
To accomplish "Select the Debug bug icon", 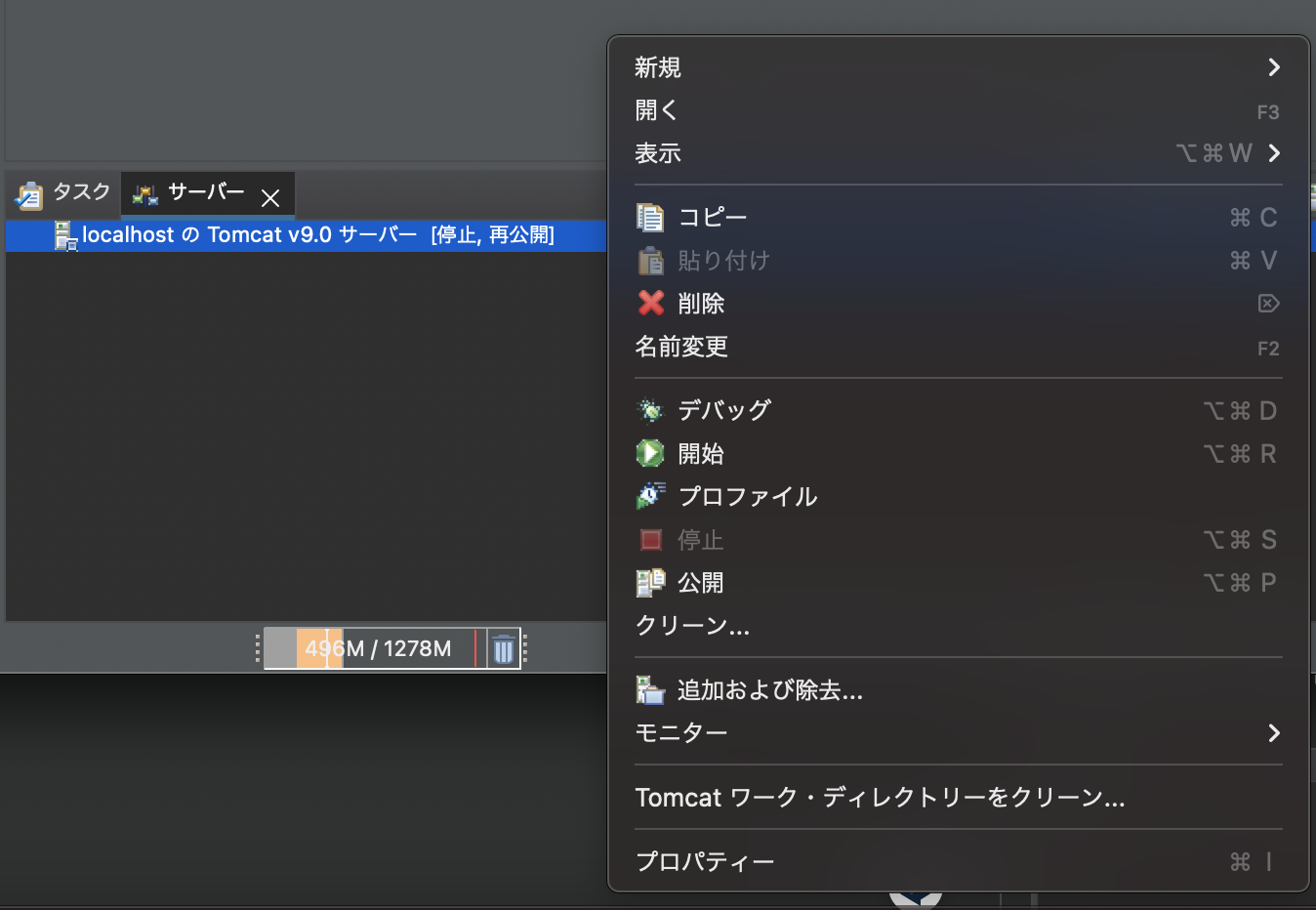I will point(650,409).
